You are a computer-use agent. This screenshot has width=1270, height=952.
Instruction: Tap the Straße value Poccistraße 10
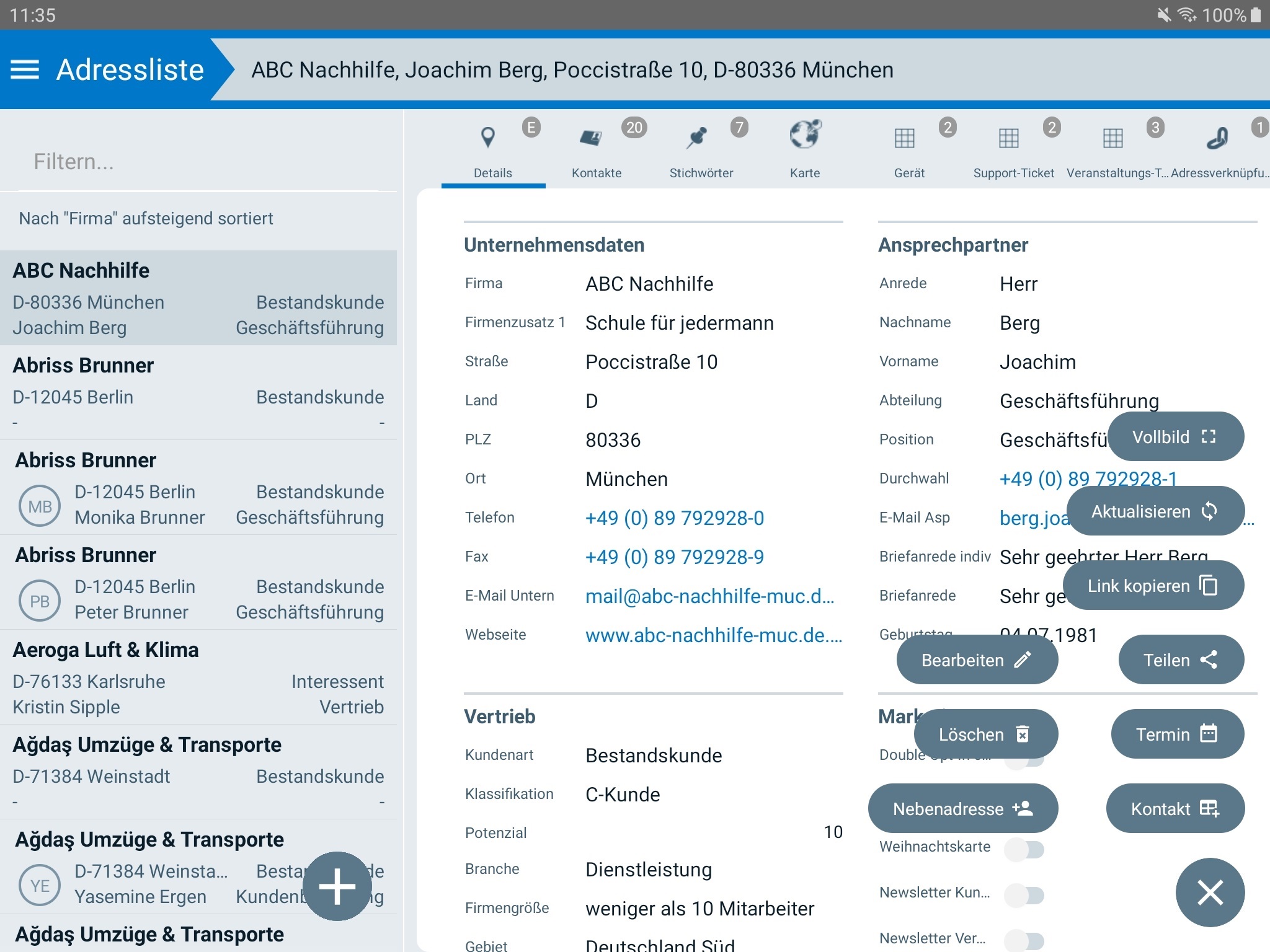tap(651, 361)
